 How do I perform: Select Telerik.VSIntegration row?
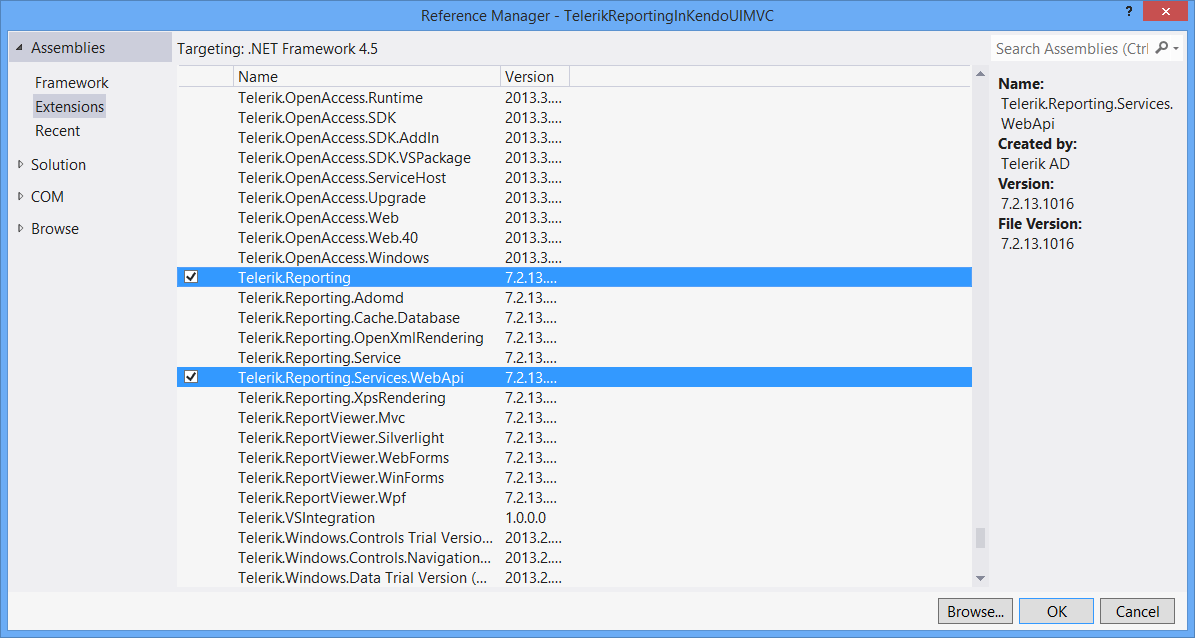574,518
